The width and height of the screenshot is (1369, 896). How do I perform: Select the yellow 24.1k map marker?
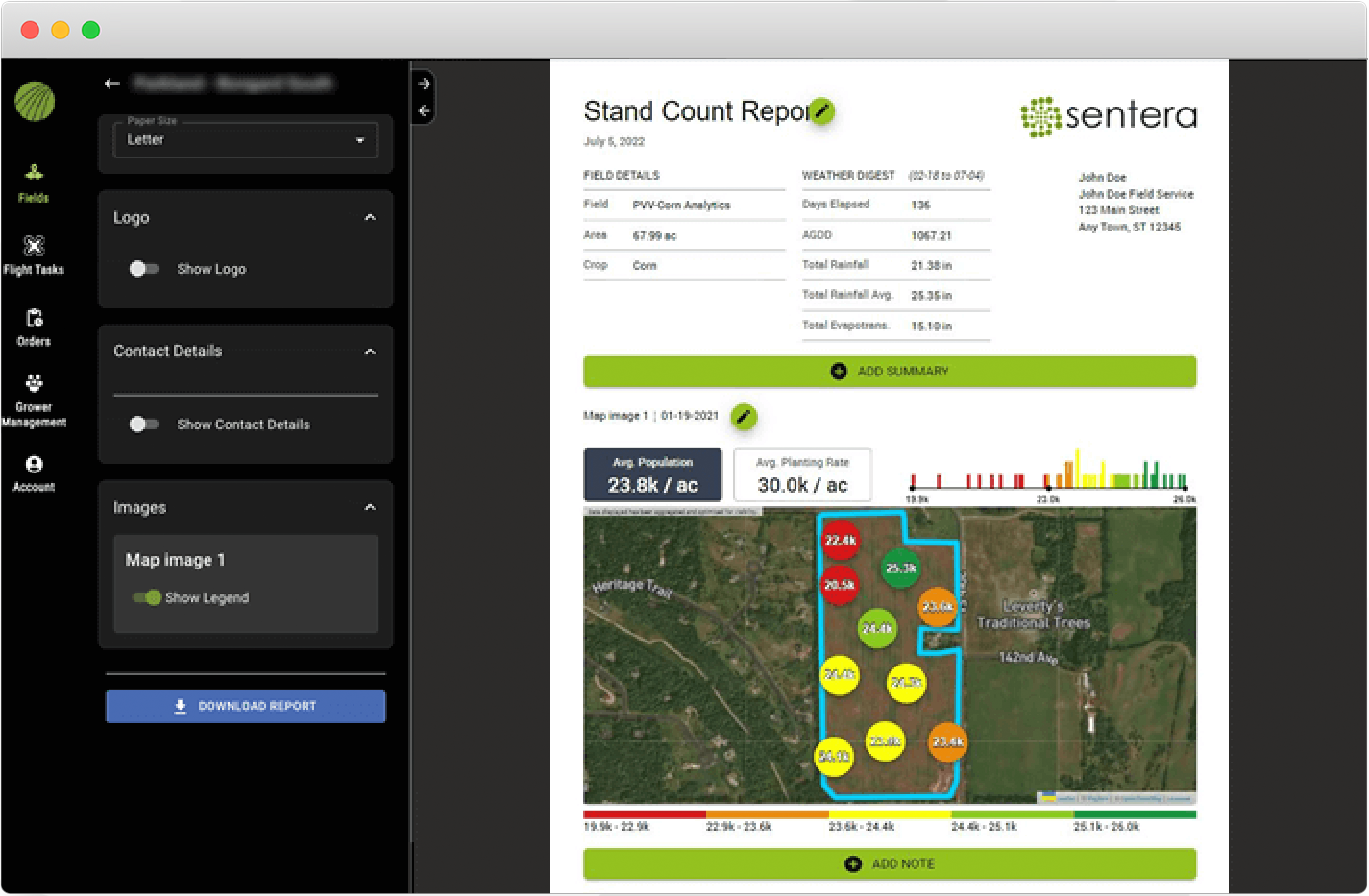(x=833, y=757)
